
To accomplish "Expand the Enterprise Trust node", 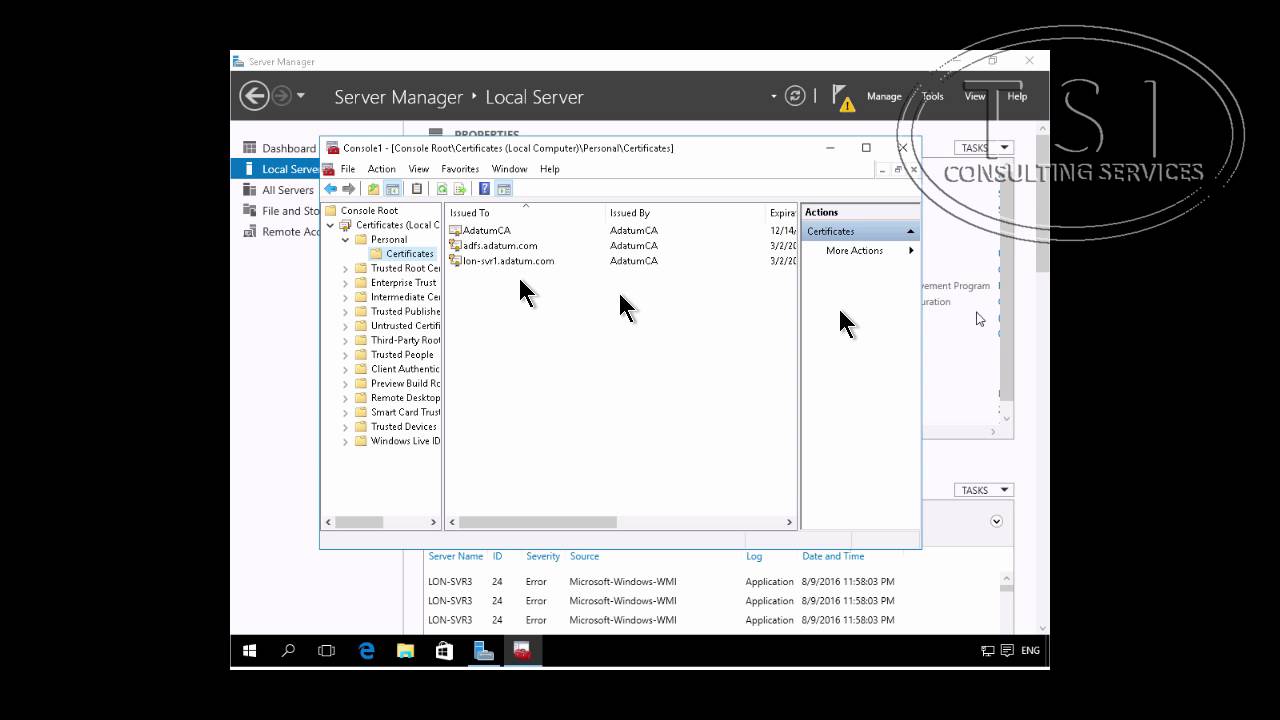I will 346,283.
